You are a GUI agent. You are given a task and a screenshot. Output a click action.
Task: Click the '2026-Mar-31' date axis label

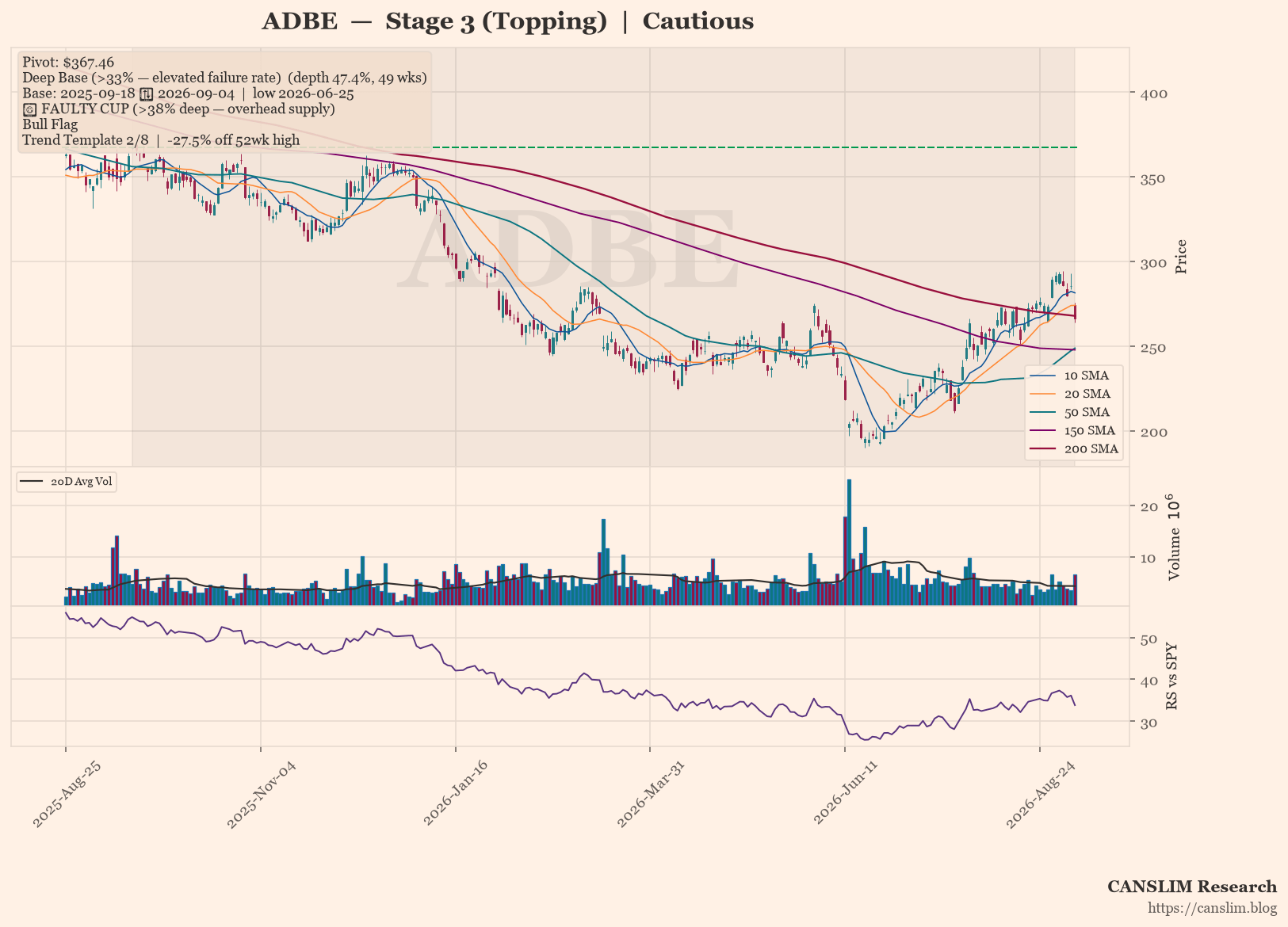pyautogui.click(x=651, y=795)
